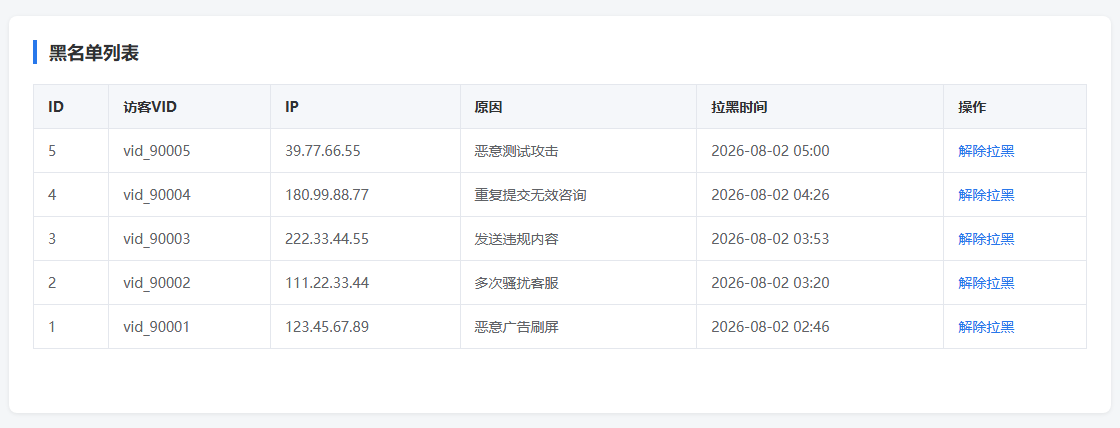
Task: Click the 黑名单列表 heading
Action: click(x=94, y=53)
